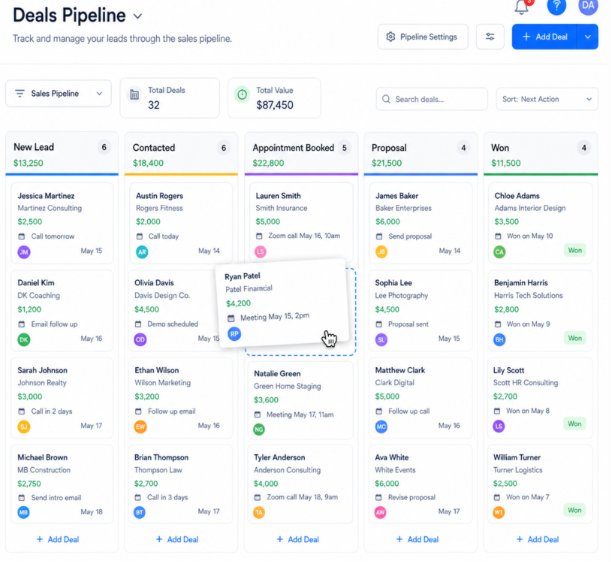Viewport: 611px width, 562px height.
Task: Expand the Deals Pipeline title chevron
Action: pos(138,16)
